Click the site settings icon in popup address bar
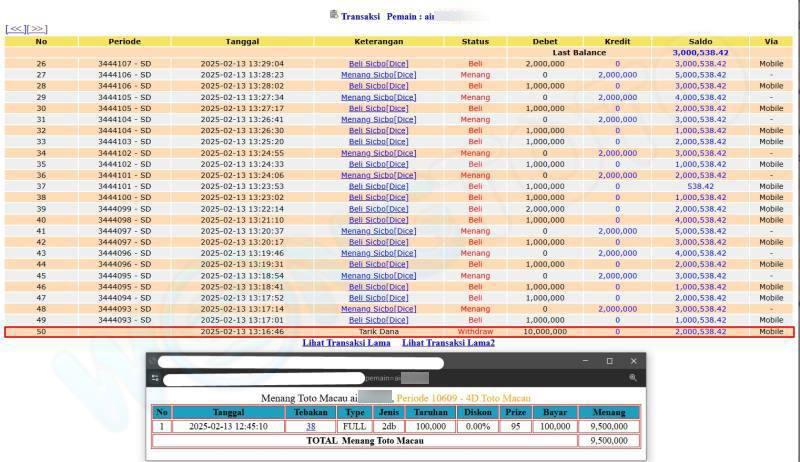The image size is (800, 462). 155,378
